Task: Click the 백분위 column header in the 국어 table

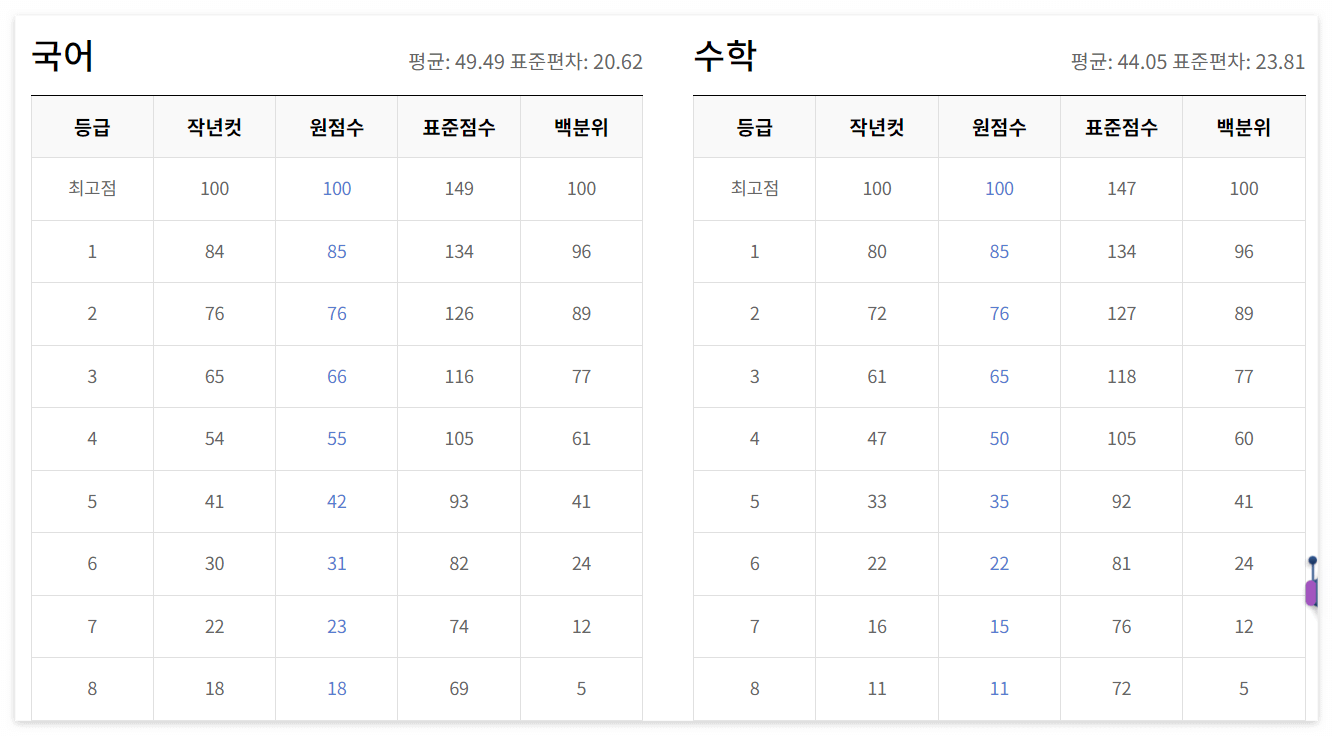Action: [581, 126]
